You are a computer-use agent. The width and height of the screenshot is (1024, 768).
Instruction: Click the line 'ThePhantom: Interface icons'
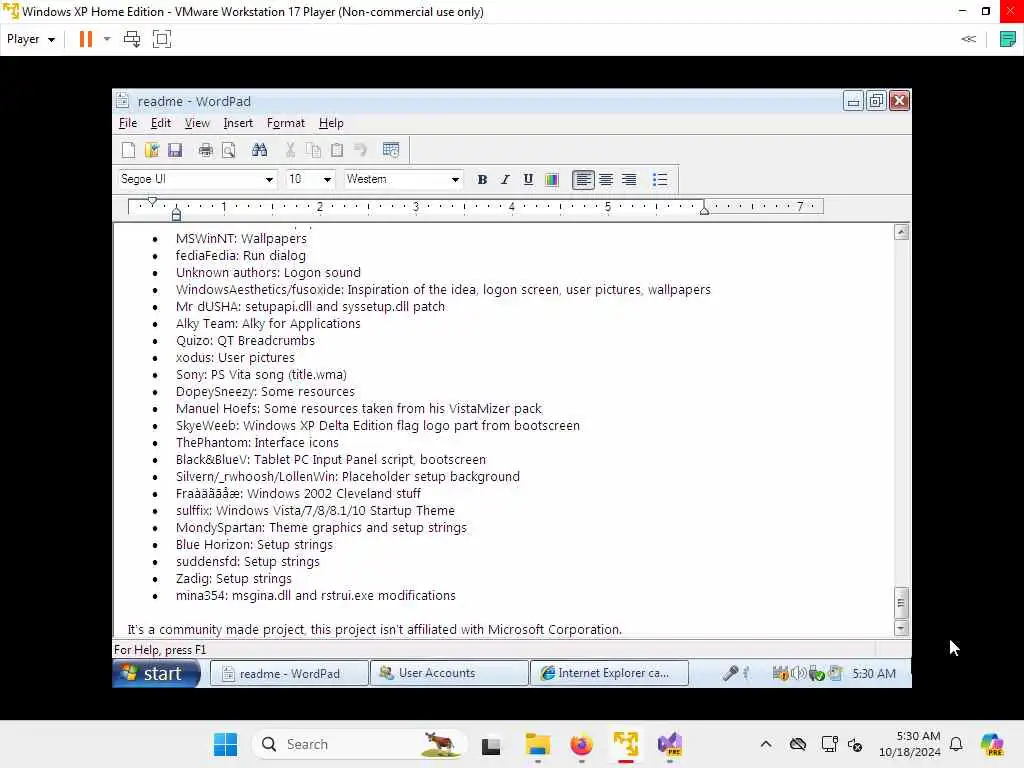257,442
